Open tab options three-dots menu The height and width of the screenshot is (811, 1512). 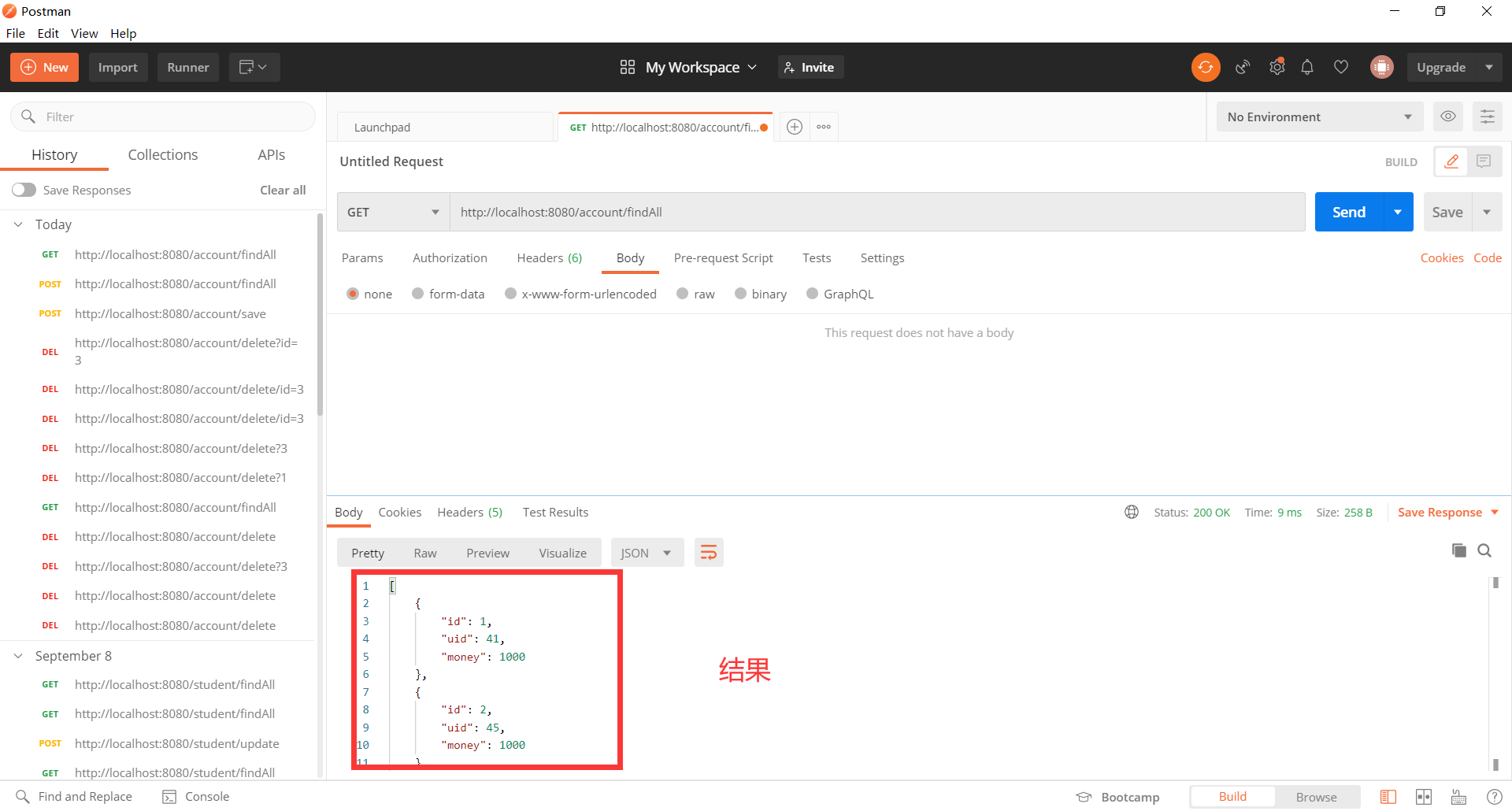tap(824, 127)
